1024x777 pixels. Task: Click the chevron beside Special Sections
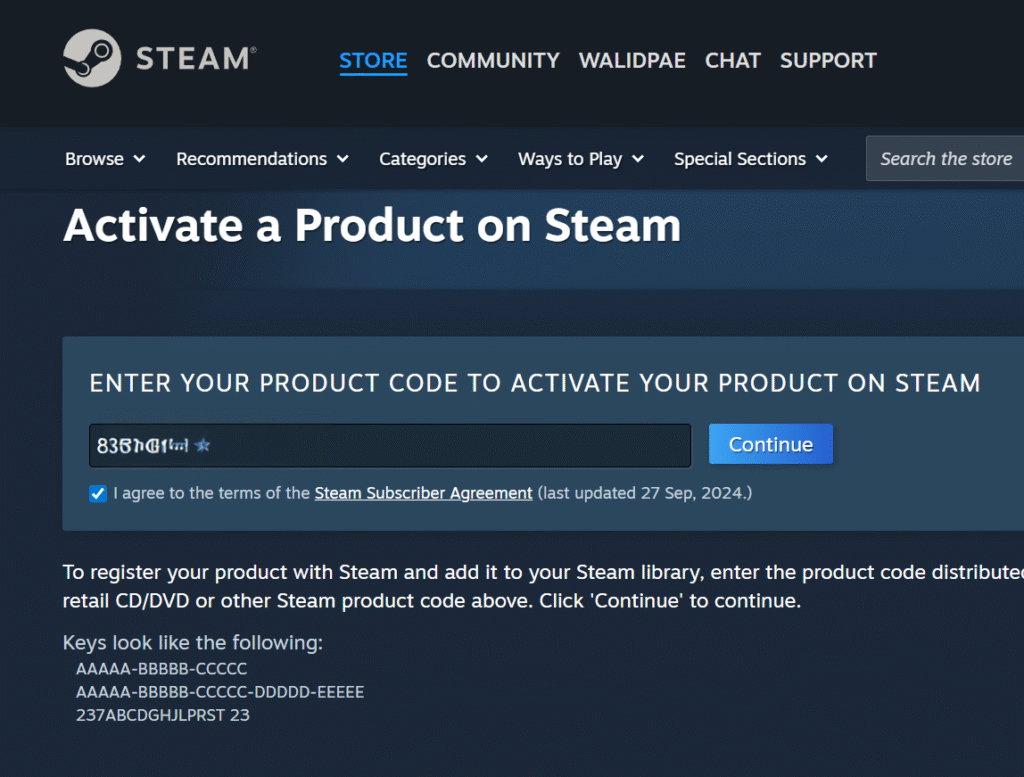tap(822, 159)
